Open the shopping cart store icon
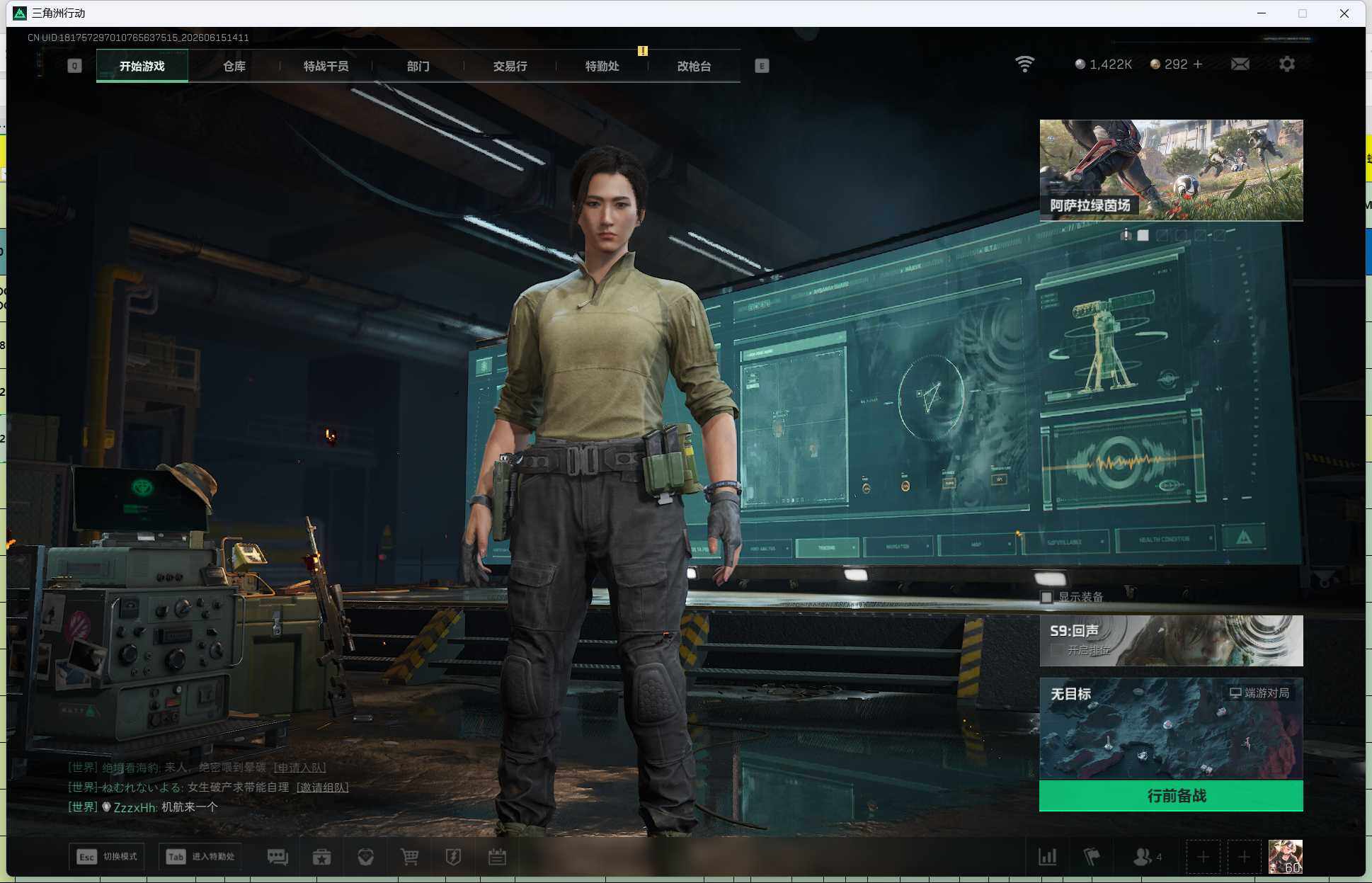Viewport: 1372px width, 883px height. pyautogui.click(x=409, y=857)
